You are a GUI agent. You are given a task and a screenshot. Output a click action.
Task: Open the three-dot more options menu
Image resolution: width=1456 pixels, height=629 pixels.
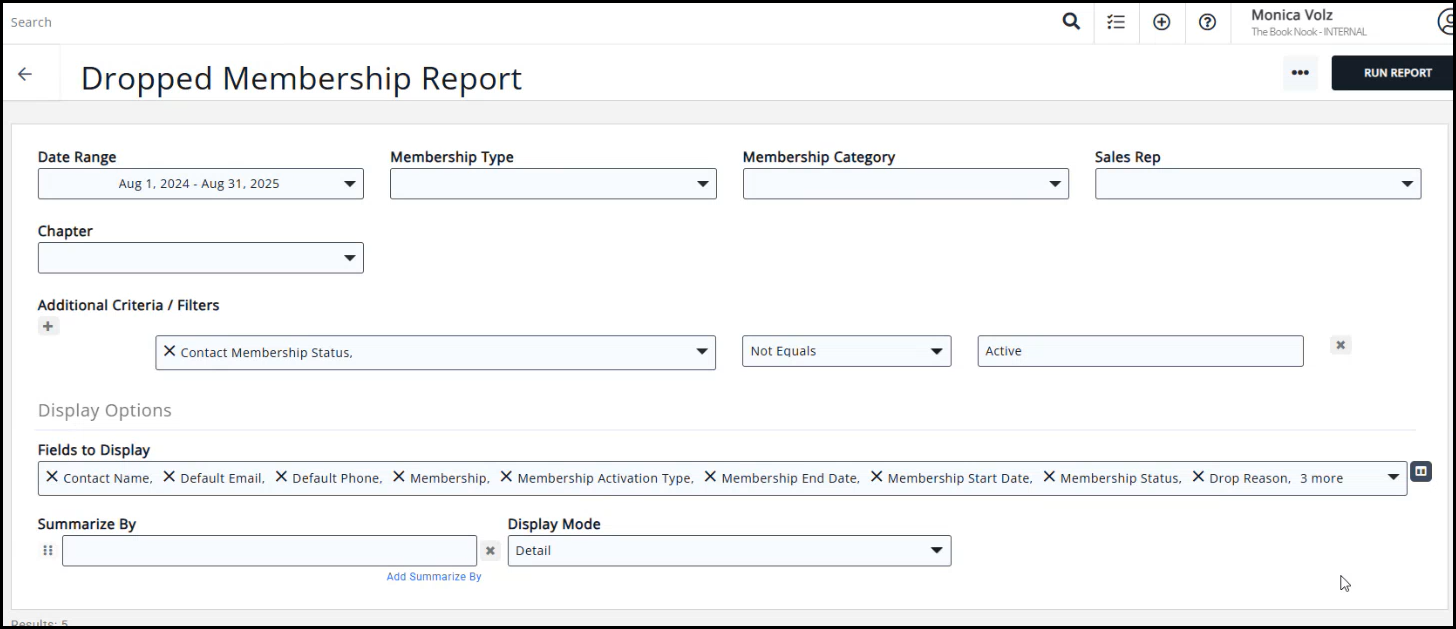pyautogui.click(x=1300, y=73)
